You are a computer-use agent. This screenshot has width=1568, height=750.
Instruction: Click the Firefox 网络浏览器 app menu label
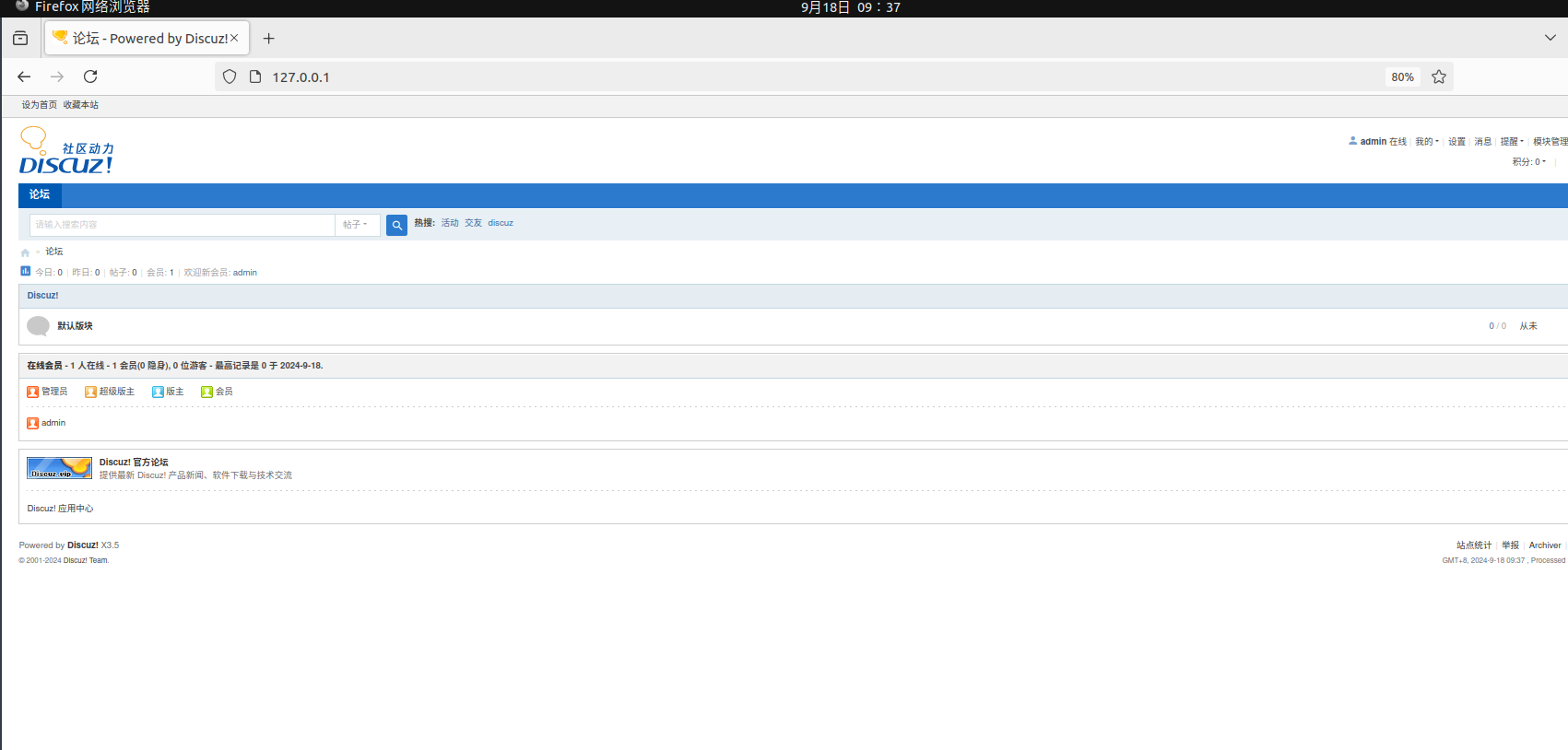[92, 6]
